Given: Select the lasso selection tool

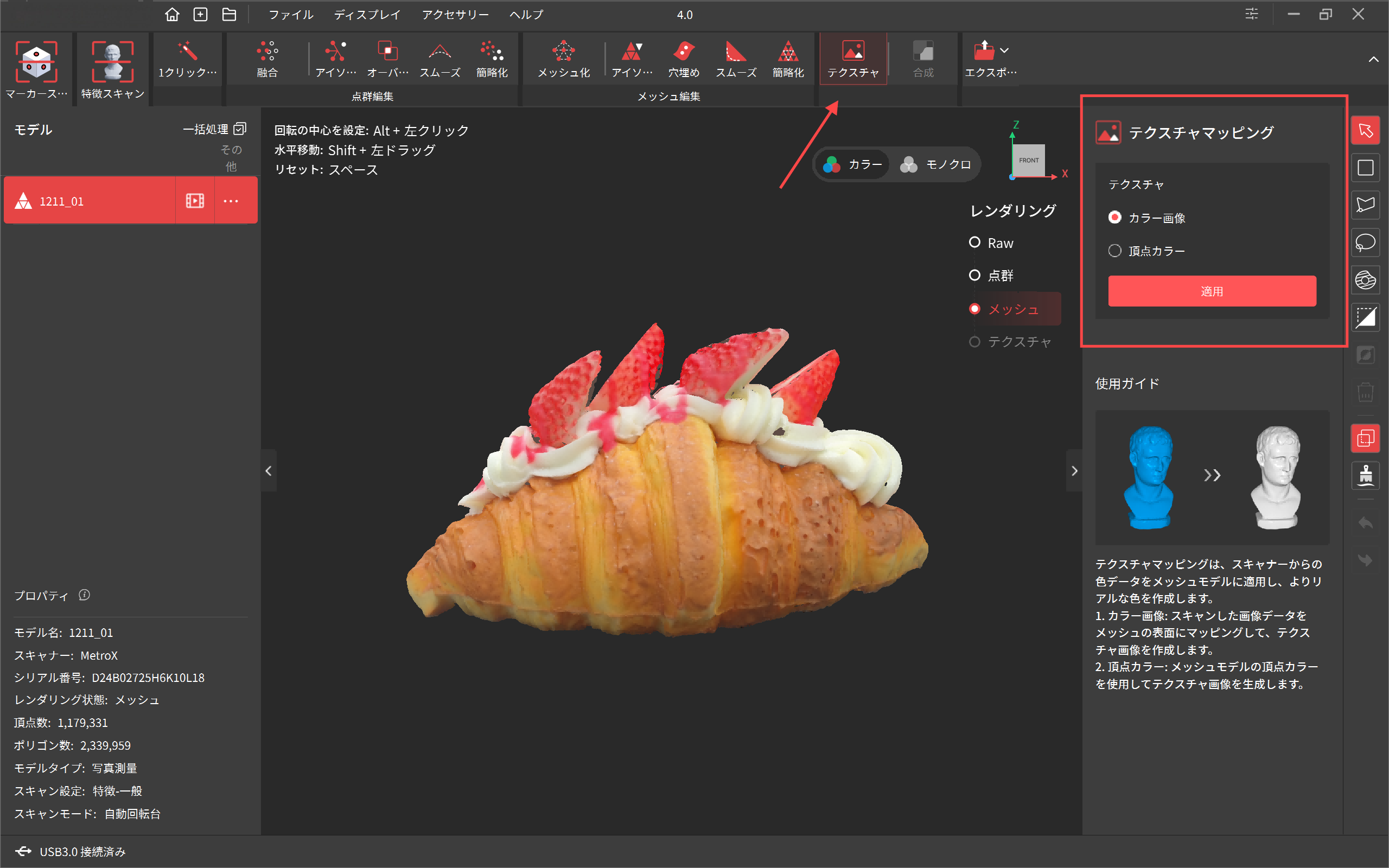Looking at the screenshot, I should click(1365, 243).
